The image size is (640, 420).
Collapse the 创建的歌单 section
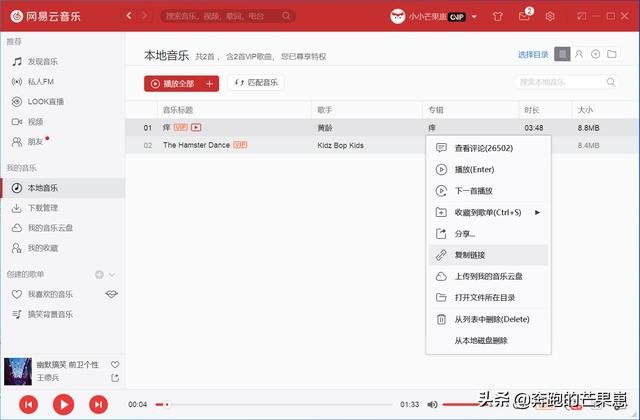coord(112,275)
